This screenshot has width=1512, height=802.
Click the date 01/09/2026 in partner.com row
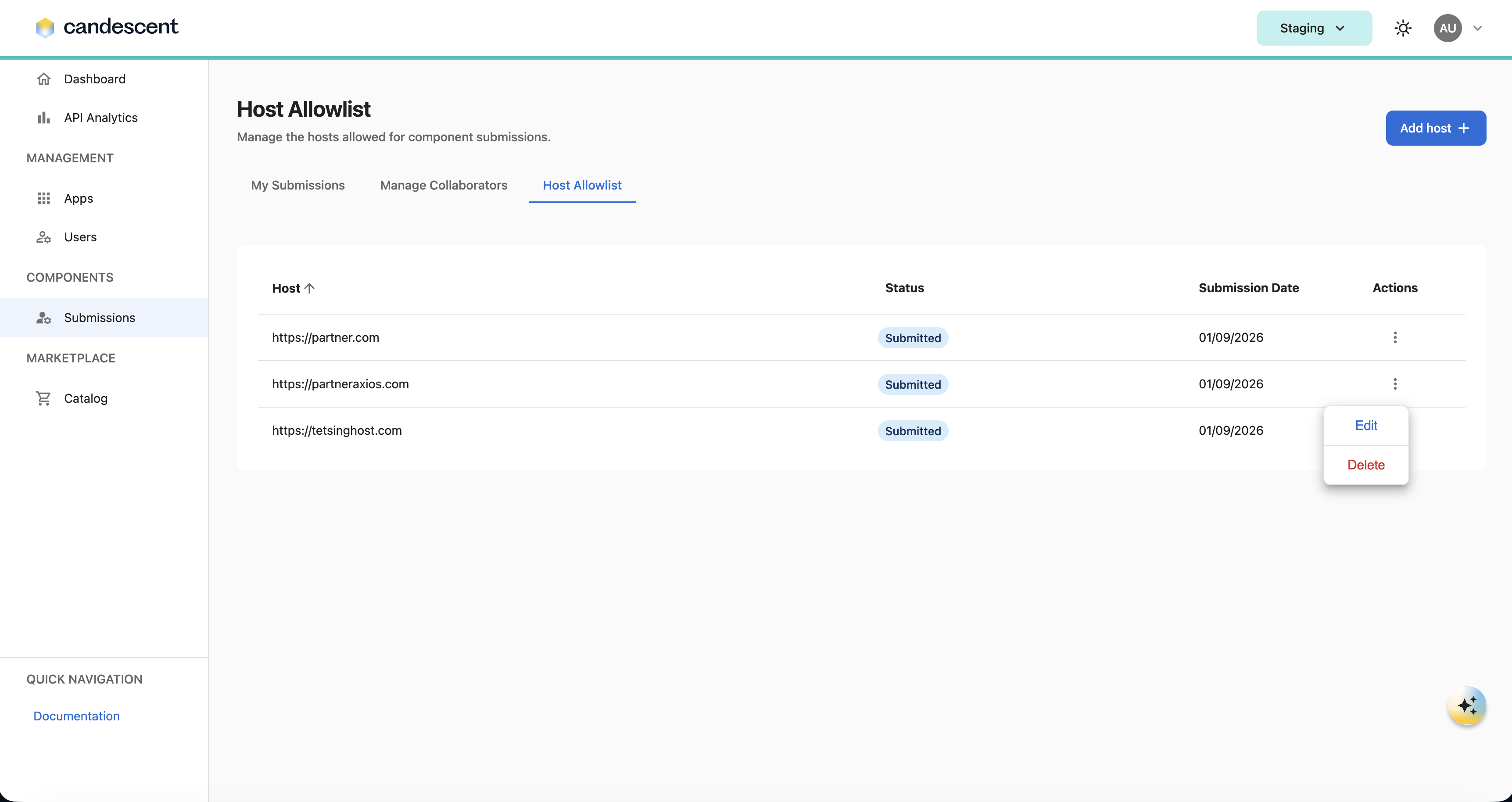[1231, 337]
